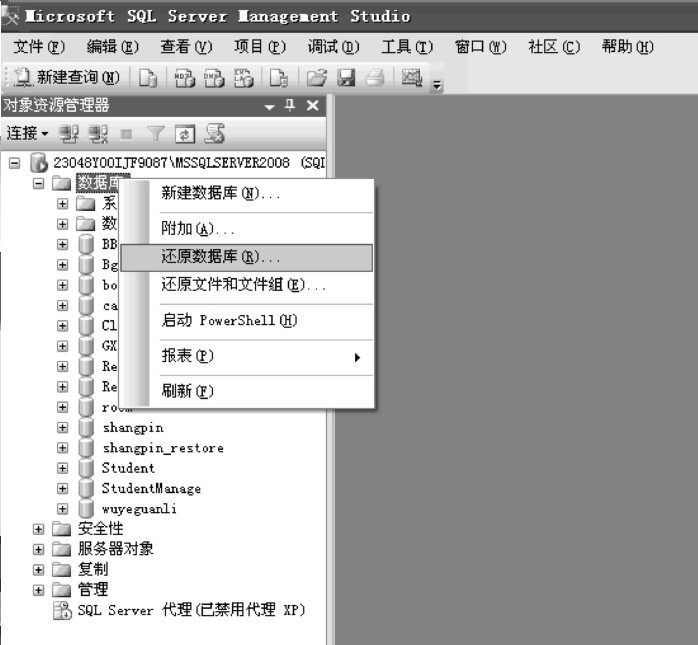Screen dimensions: 698x645
Task: Open the 查看(V) menu
Action: click(186, 46)
